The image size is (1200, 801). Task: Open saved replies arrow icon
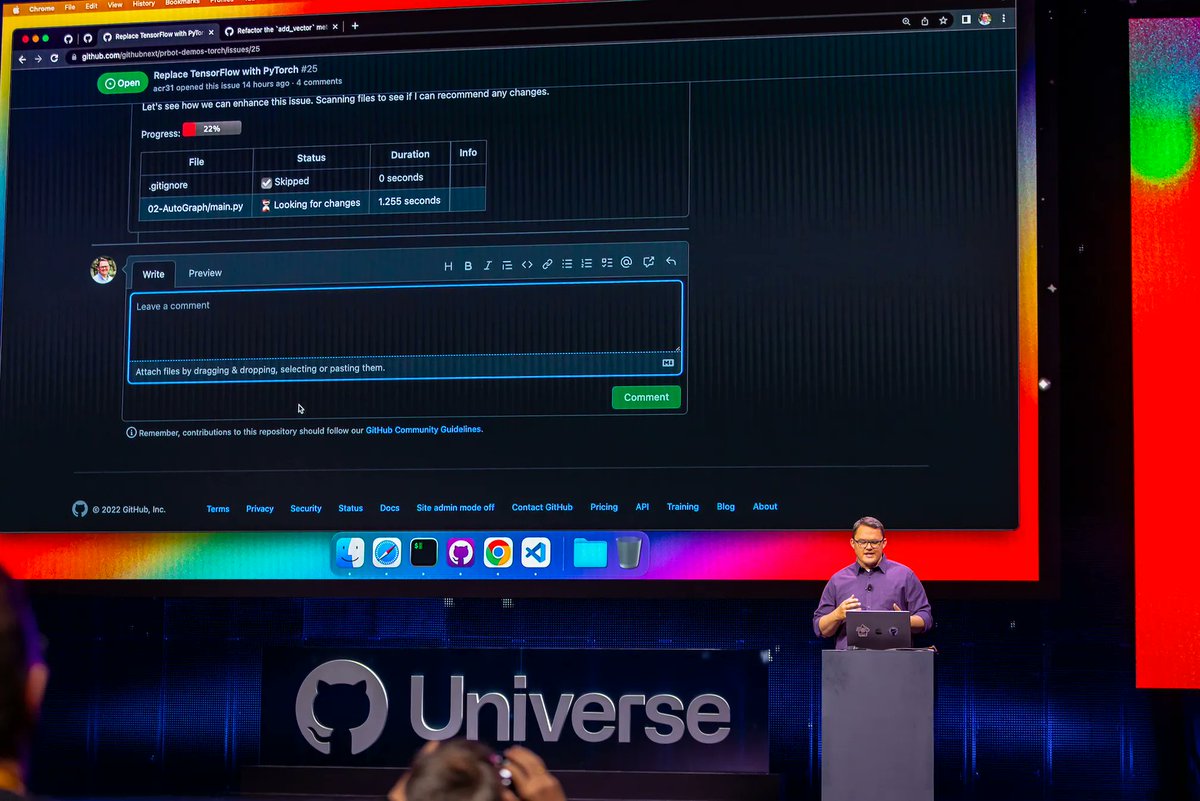(671, 262)
